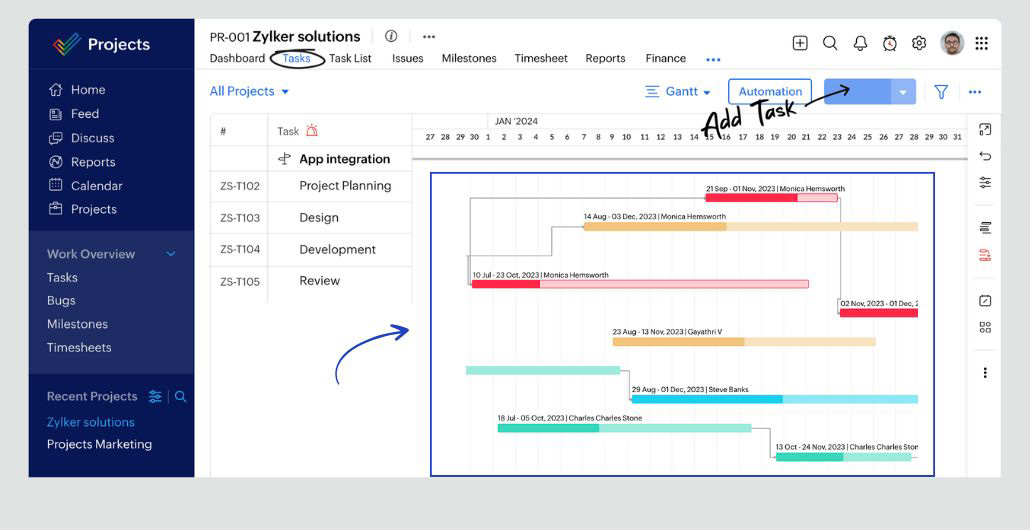Switch to the Dashboard tab
1030x530 pixels.
(x=237, y=58)
